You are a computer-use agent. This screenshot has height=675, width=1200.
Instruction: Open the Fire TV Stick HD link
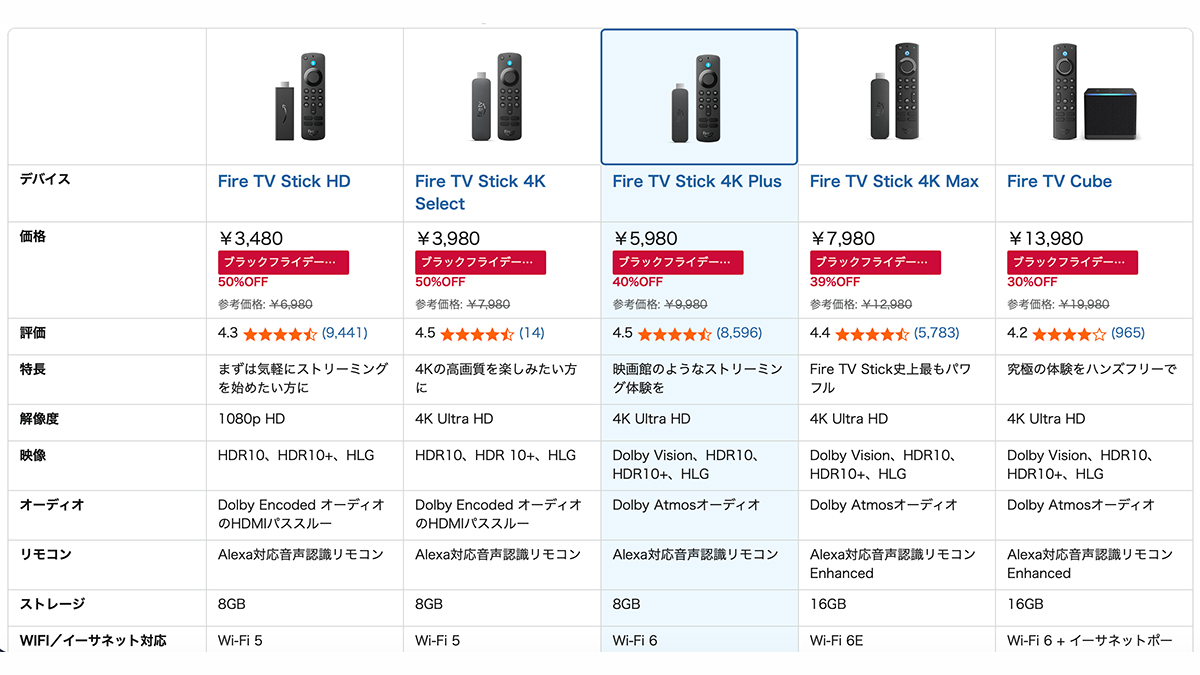point(284,182)
